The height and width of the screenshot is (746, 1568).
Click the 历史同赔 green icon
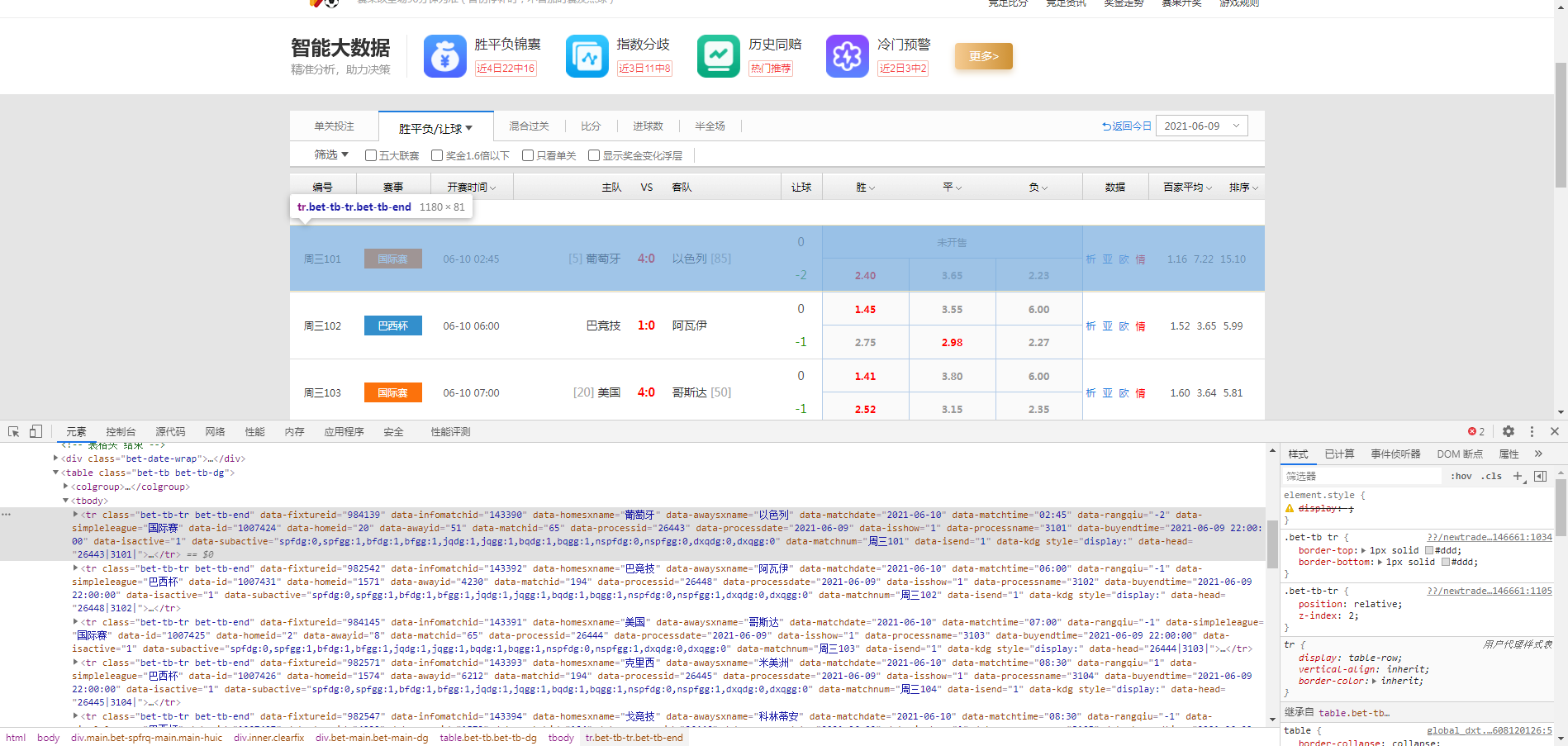(719, 56)
